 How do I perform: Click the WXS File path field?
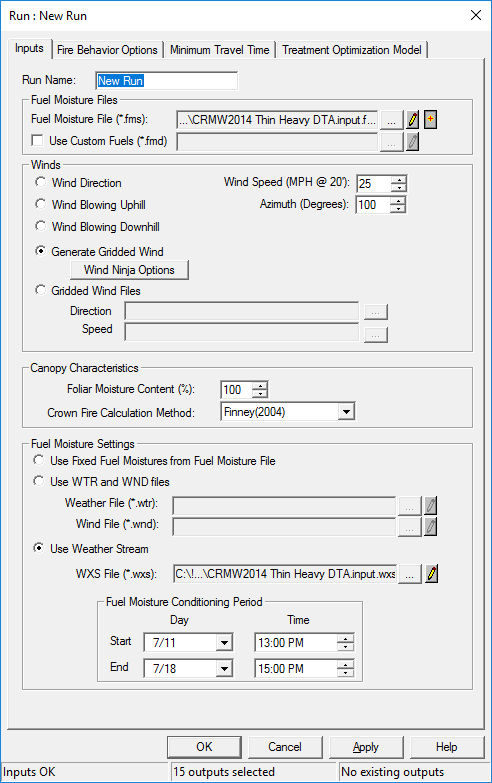click(285, 574)
